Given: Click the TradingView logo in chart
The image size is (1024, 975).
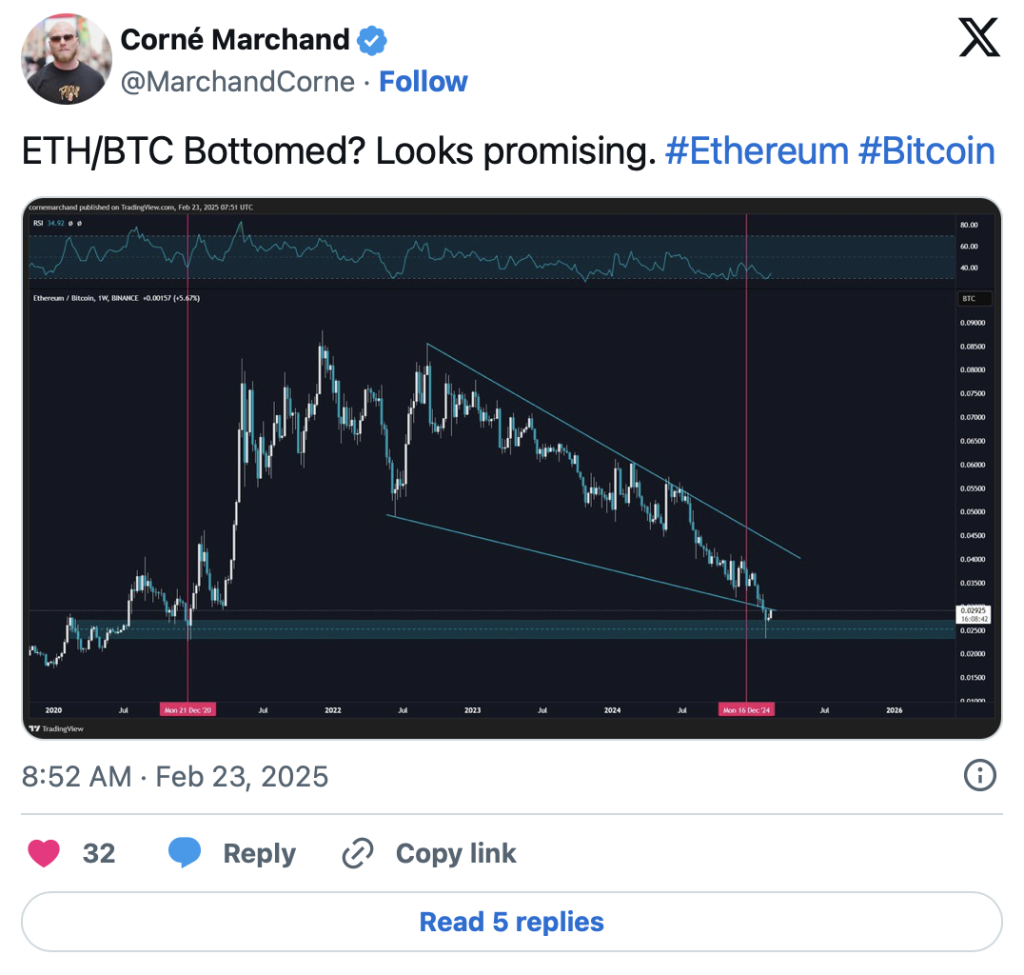Looking at the screenshot, I should pyautogui.click(x=57, y=728).
